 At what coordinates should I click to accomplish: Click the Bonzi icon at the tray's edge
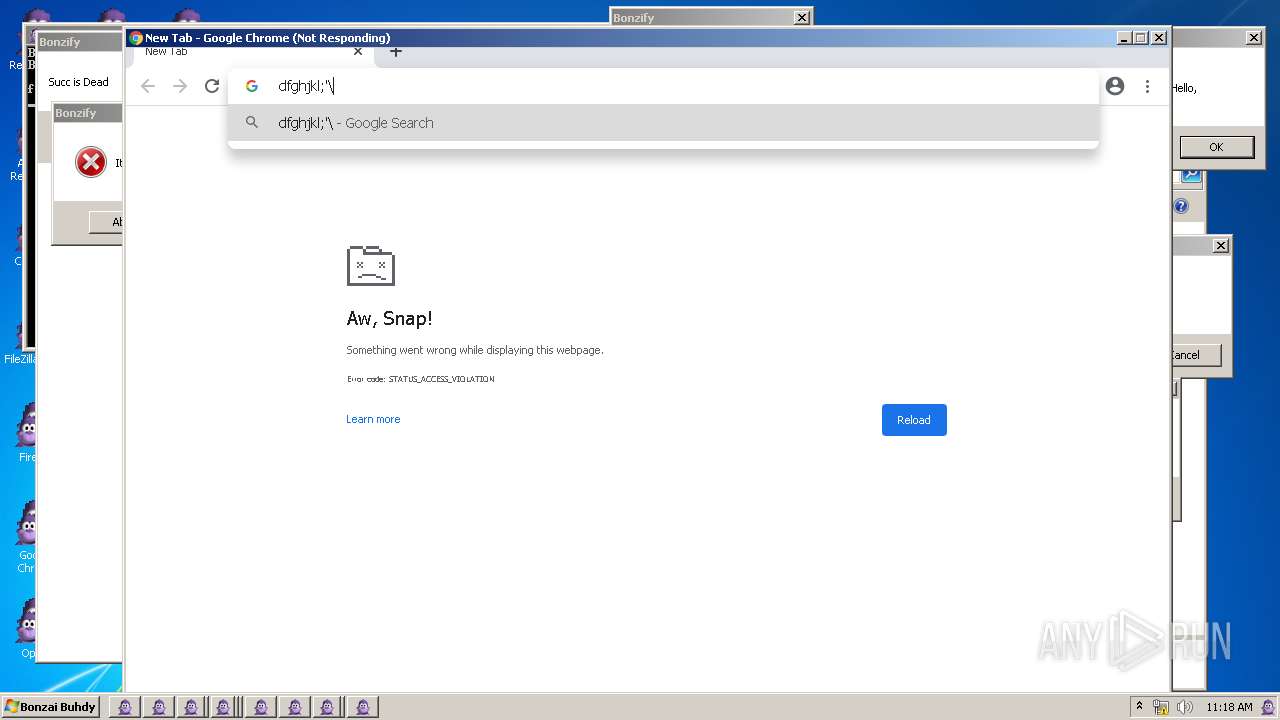pyautogui.click(x=1269, y=707)
